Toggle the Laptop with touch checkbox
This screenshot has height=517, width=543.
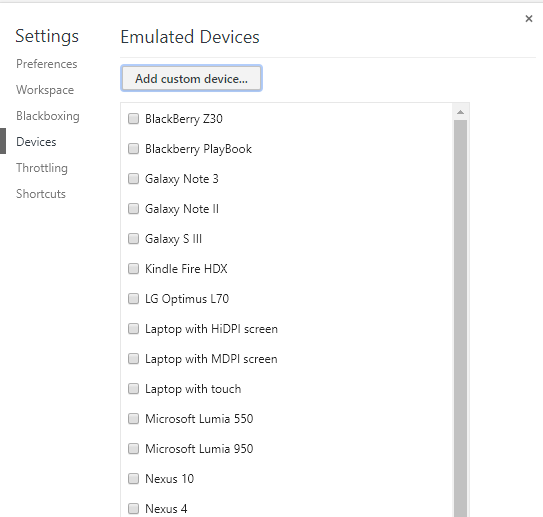click(133, 389)
